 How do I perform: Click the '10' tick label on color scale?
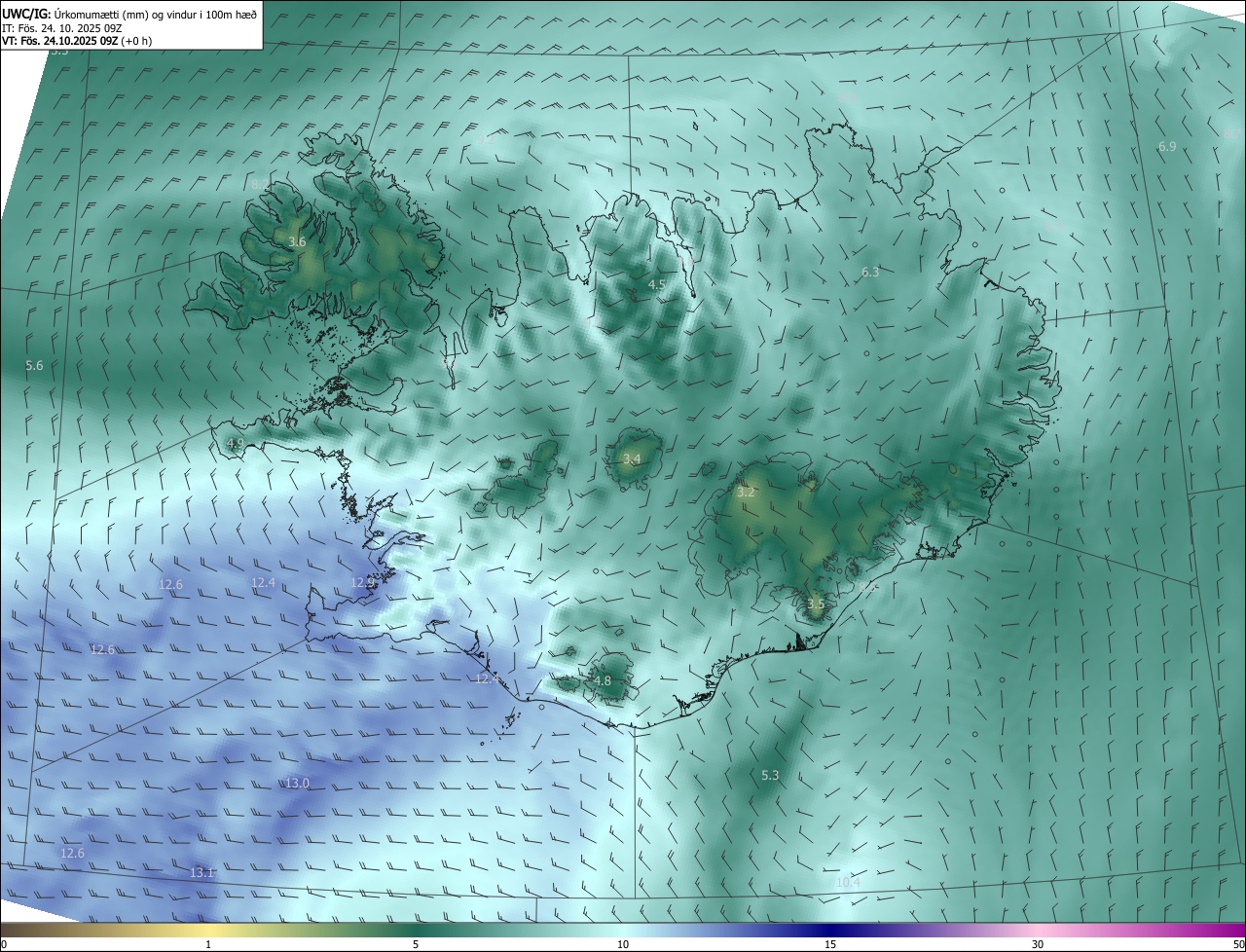click(623, 944)
